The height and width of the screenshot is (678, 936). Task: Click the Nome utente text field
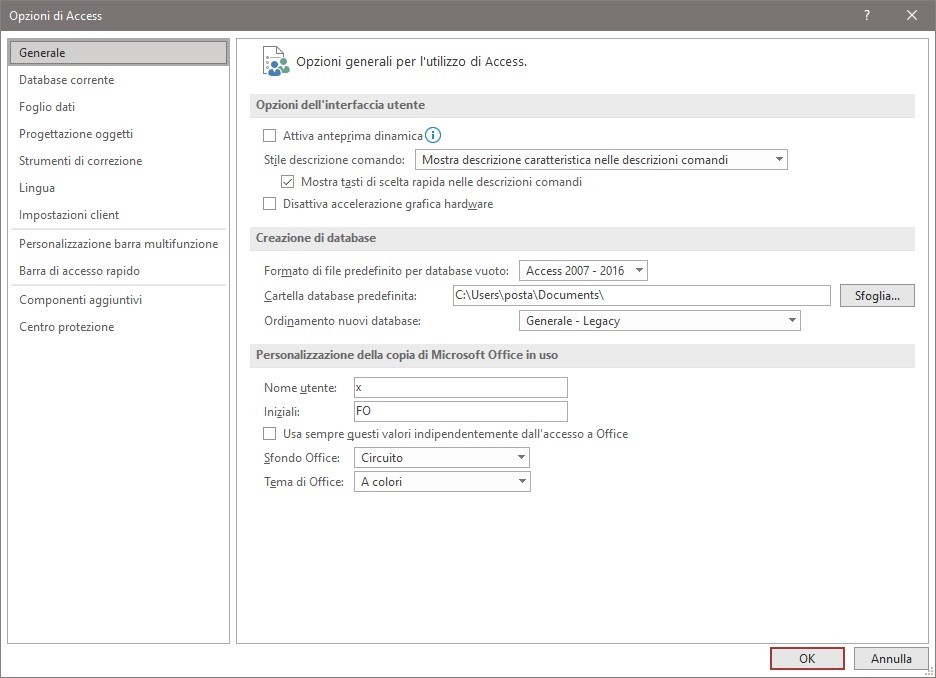pyautogui.click(x=460, y=387)
